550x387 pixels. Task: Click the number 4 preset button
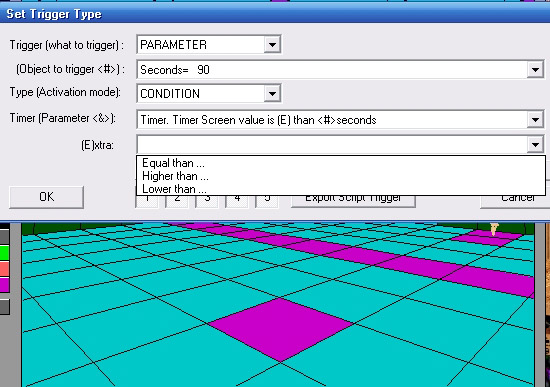[237, 201]
